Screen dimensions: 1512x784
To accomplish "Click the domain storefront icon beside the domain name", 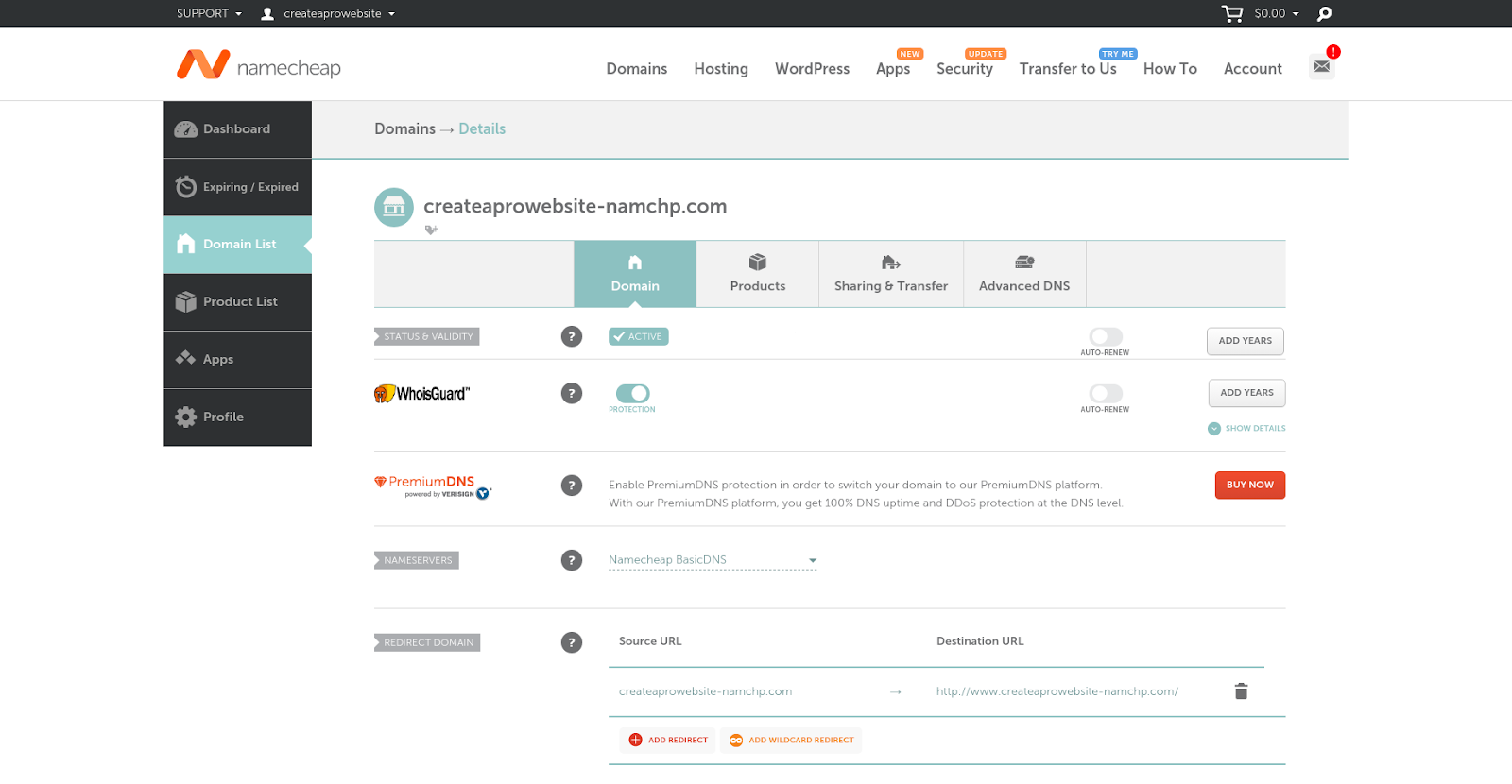I will click(x=394, y=207).
